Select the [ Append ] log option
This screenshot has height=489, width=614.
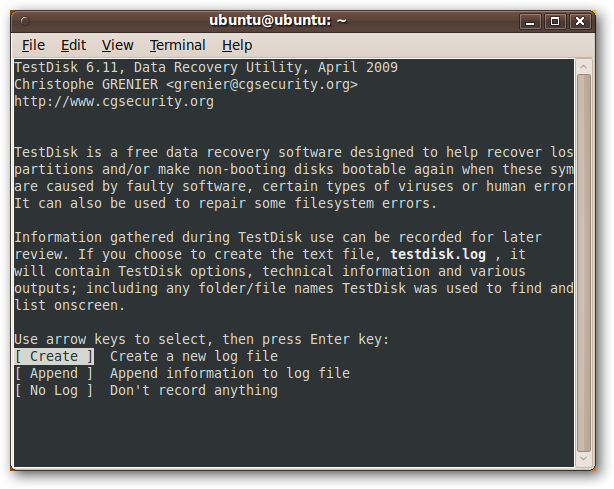(x=54, y=374)
